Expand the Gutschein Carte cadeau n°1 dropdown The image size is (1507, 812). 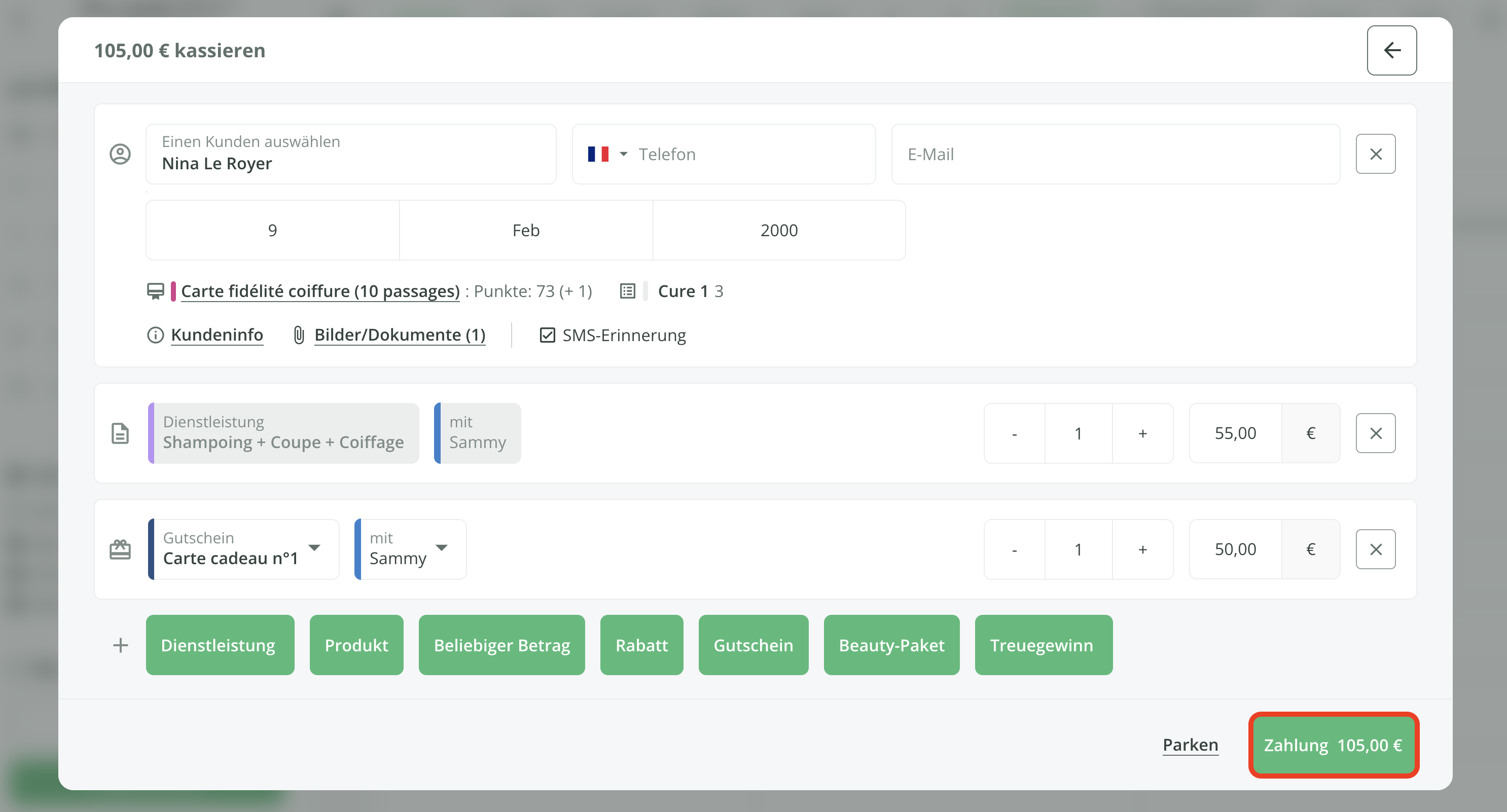[x=314, y=548]
